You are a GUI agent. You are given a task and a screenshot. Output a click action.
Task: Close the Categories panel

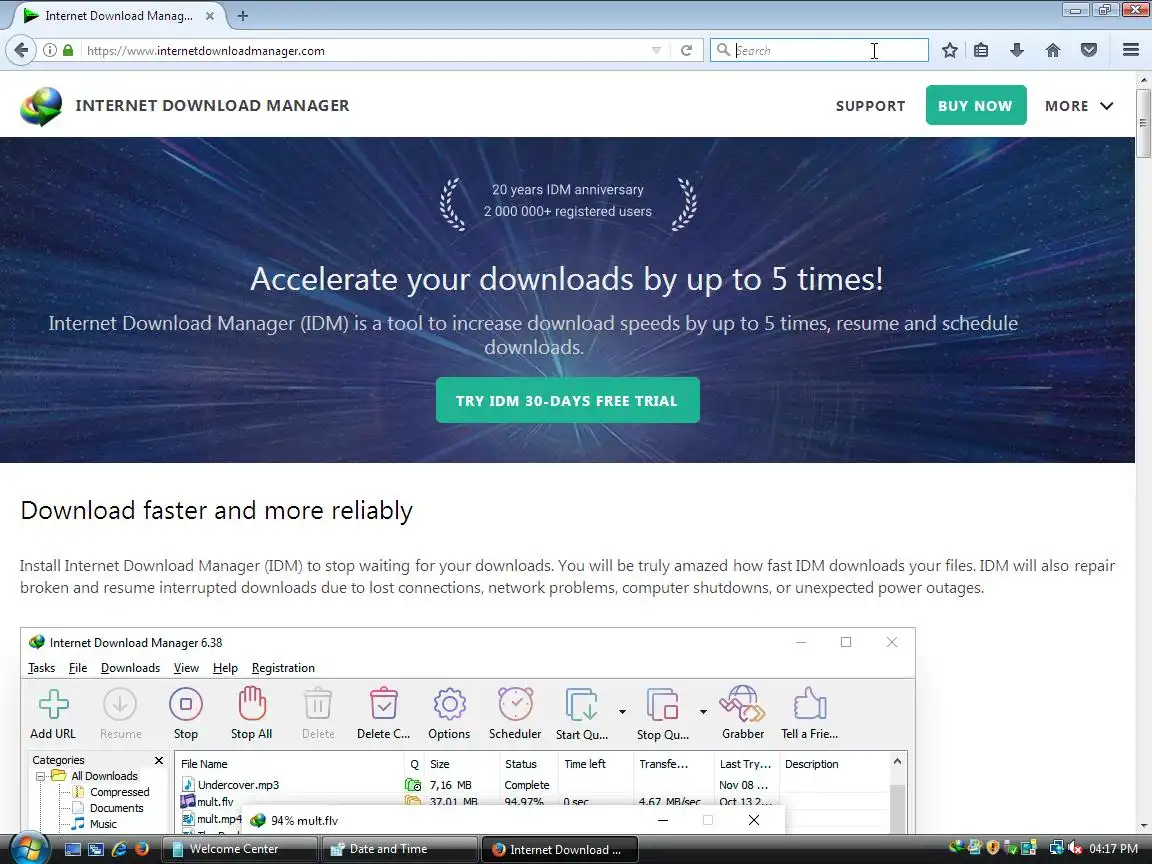click(x=159, y=760)
